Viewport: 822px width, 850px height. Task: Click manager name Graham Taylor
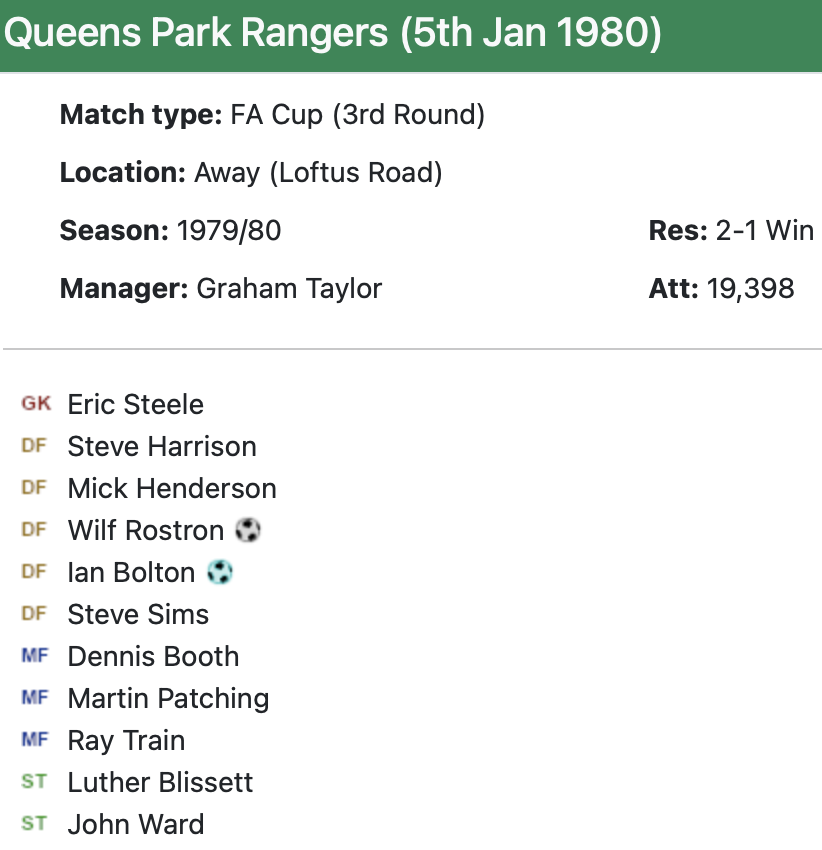[289, 289]
